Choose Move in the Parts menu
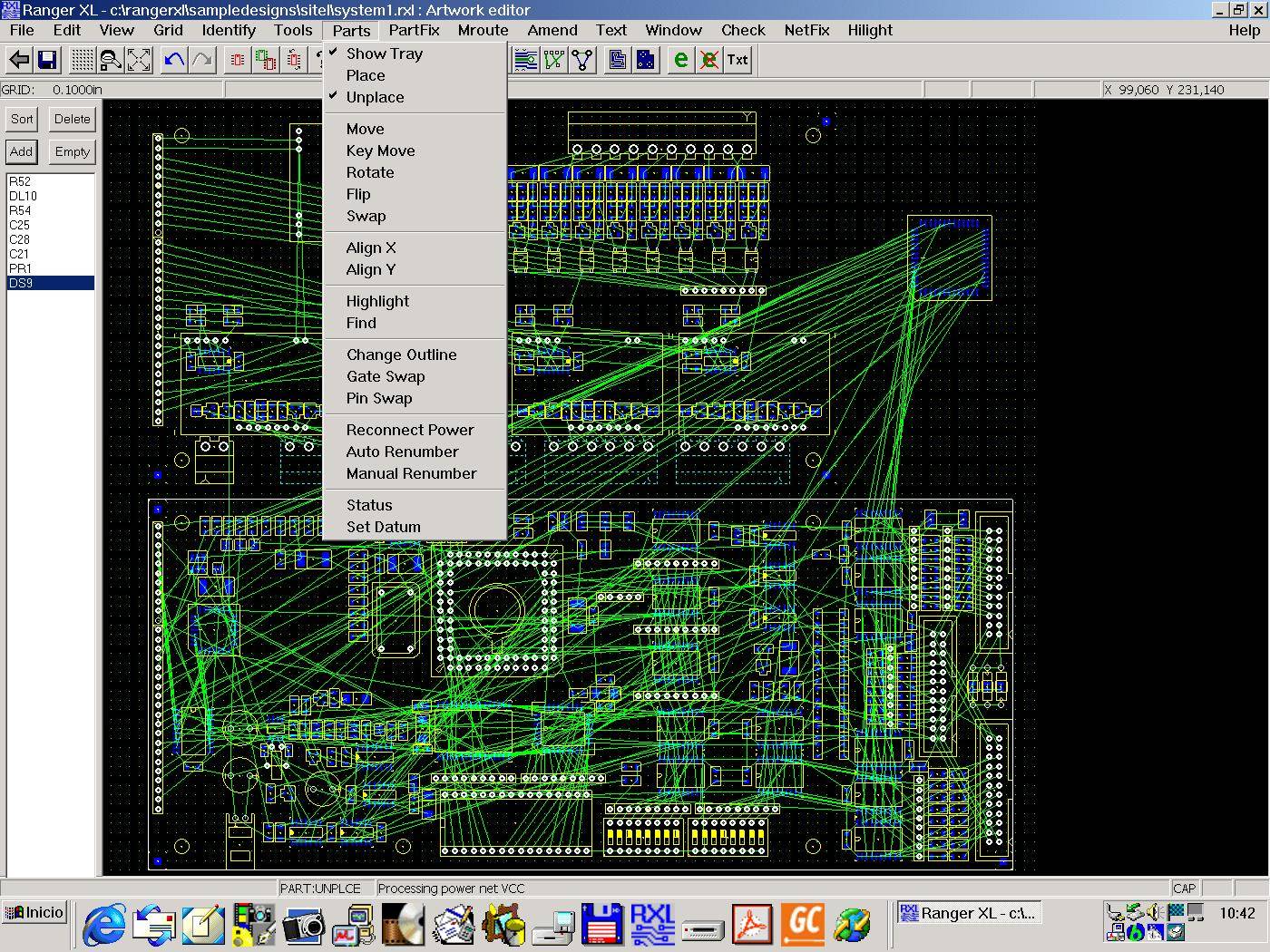Image resolution: width=1270 pixels, height=952 pixels. pos(415,129)
